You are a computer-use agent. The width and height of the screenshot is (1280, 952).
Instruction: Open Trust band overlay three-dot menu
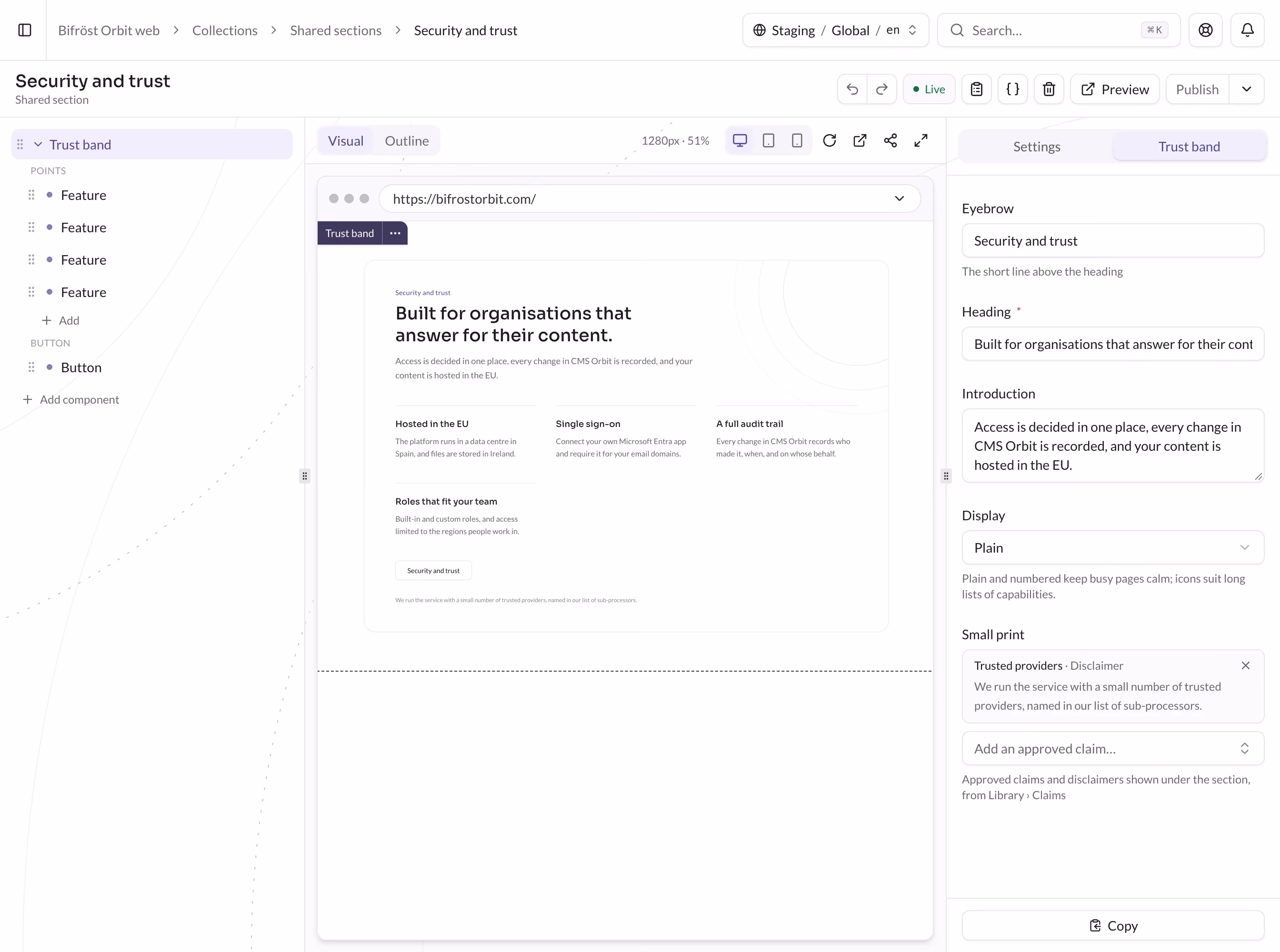395,233
